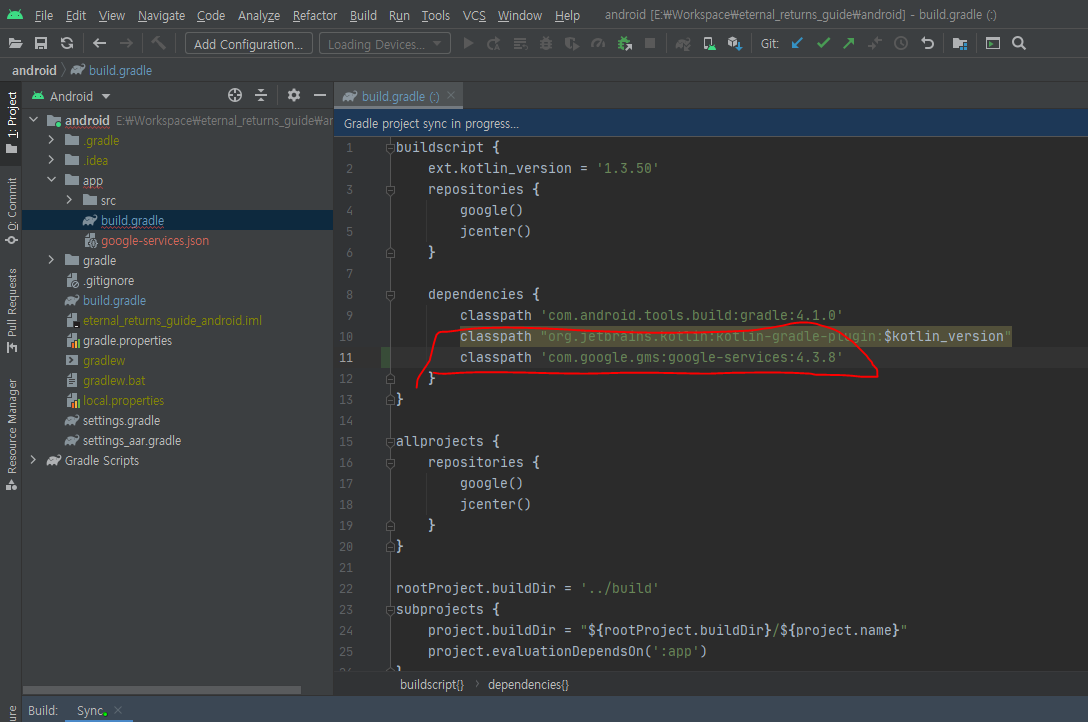This screenshot has width=1088, height=722.
Task: Open the VCS menu
Action: point(474,15)
